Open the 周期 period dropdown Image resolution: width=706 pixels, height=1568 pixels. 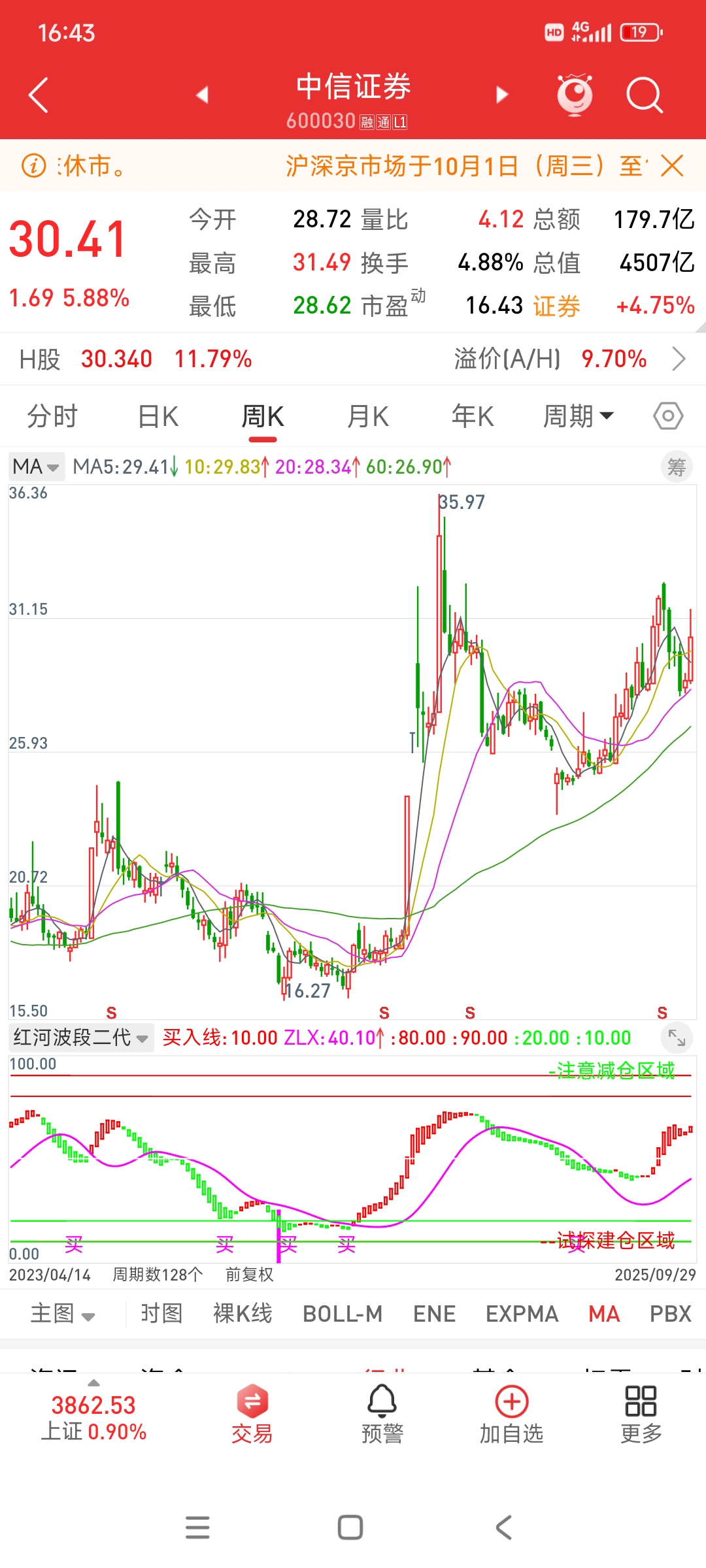[x=579, y=416]
